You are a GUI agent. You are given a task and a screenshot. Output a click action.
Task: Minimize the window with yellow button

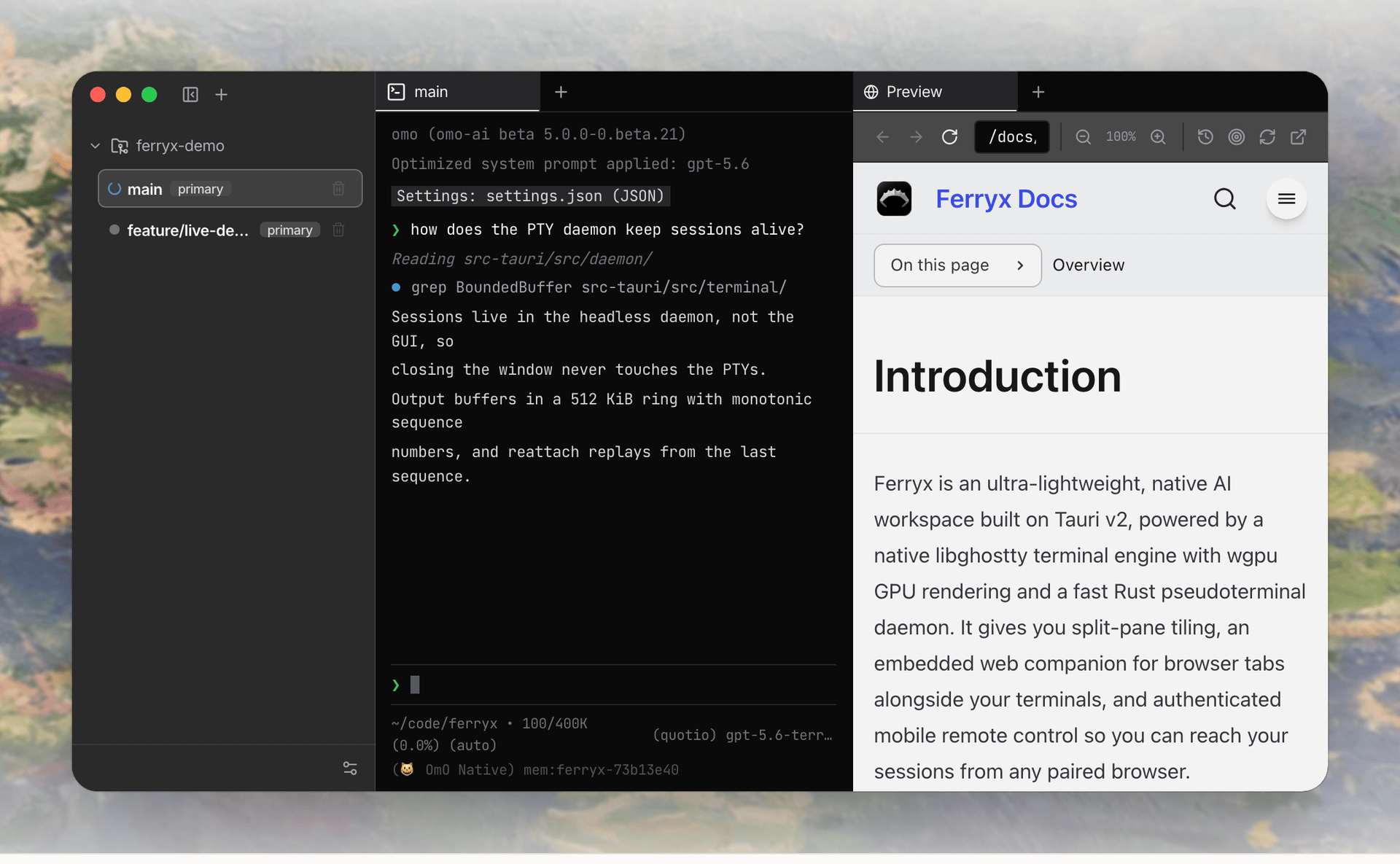click(123, 95)
